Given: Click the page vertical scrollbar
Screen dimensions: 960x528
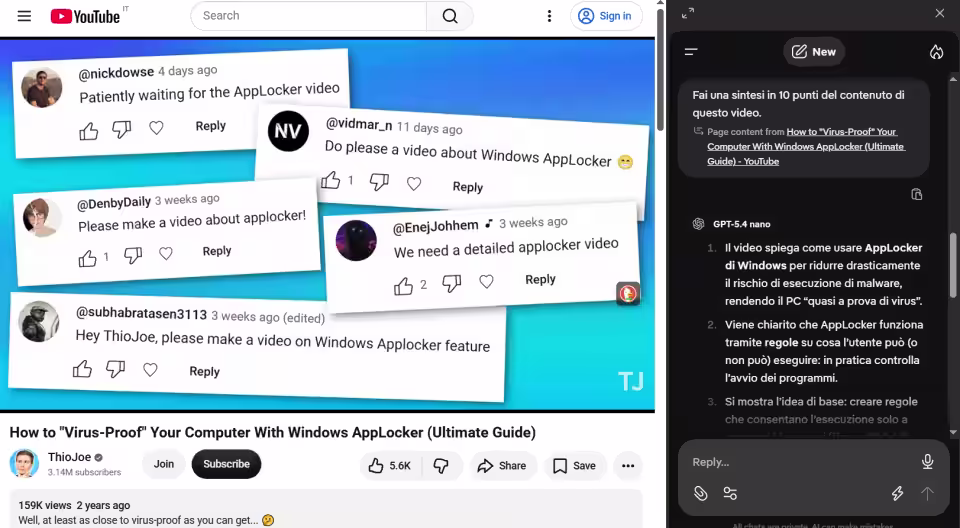Looking at the screenshot, I should [x=660, y=69].
